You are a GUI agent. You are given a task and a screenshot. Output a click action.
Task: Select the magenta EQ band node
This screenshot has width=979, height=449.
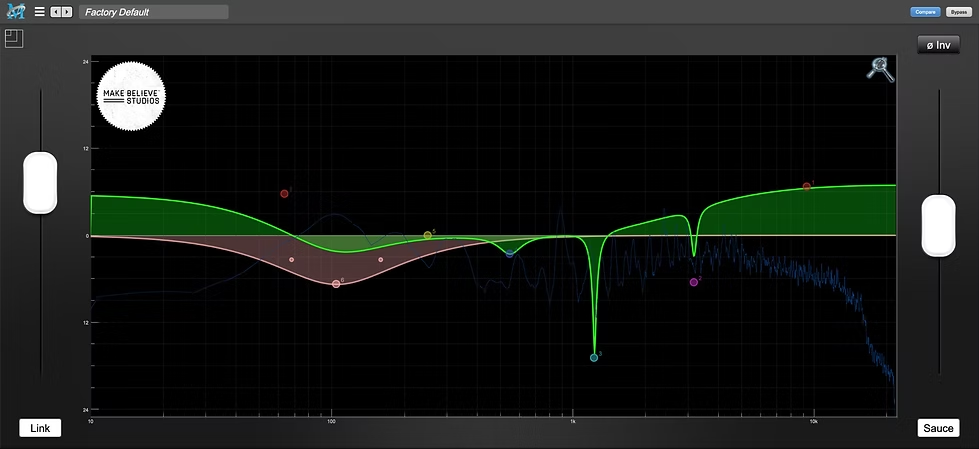(x=694, y=282)
